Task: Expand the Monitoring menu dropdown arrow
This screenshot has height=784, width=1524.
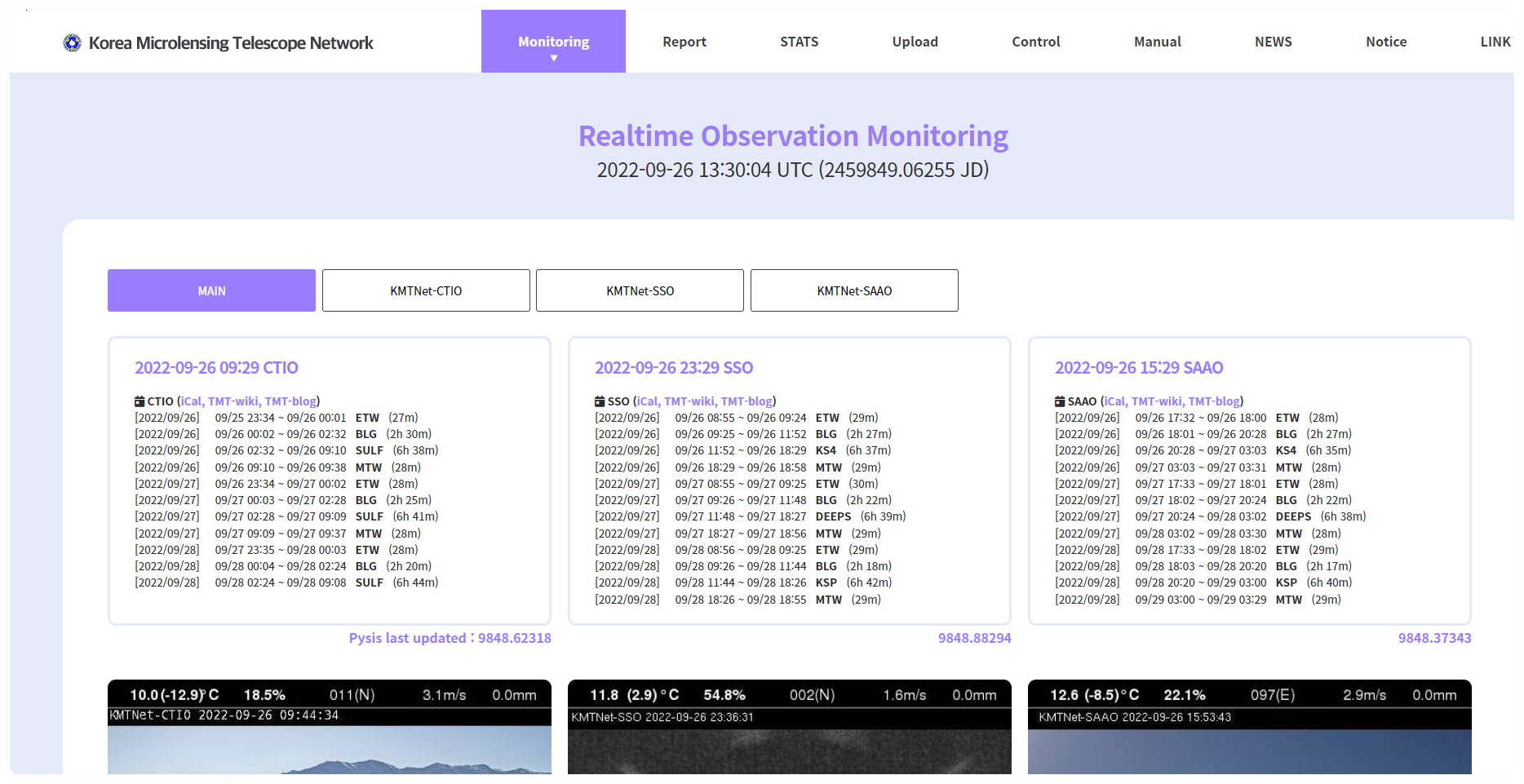Action: 554,59
